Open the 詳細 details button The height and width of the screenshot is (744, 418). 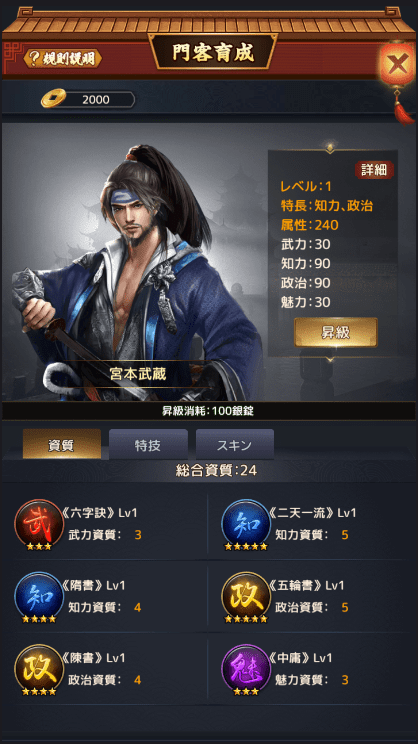click(x=374, y=170)
